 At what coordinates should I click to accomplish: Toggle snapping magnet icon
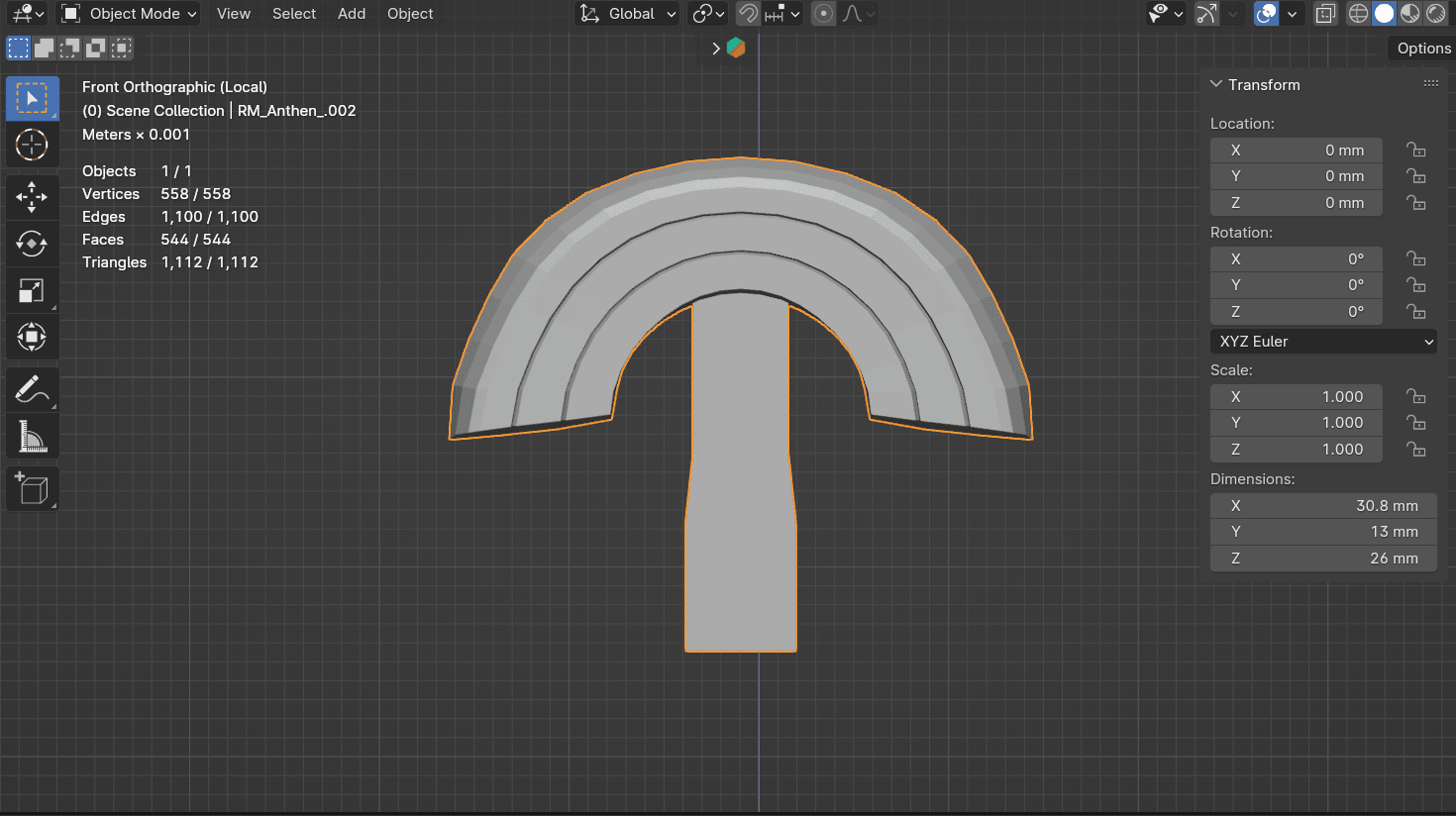749,14
